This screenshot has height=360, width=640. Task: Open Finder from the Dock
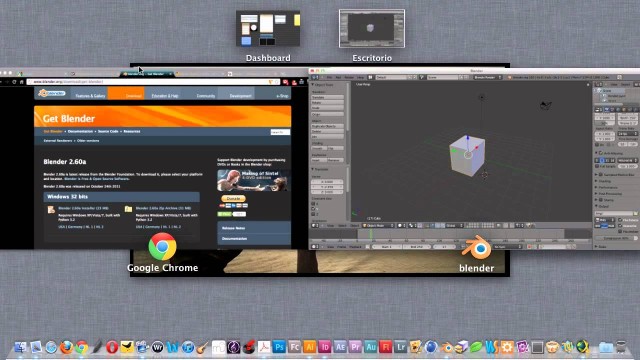pos(20,347)
